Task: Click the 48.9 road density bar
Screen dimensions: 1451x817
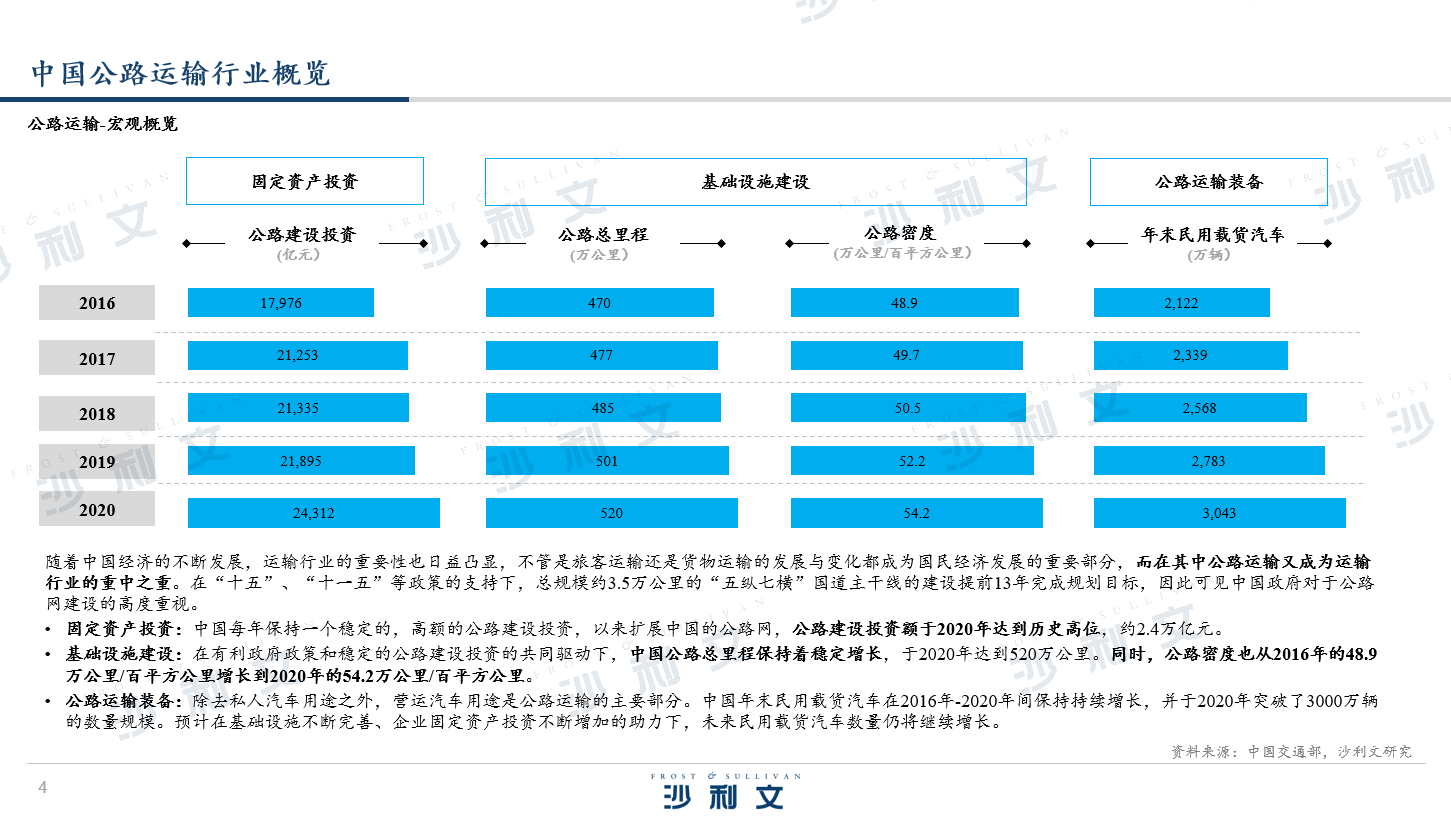Action: tap(905, 303)
